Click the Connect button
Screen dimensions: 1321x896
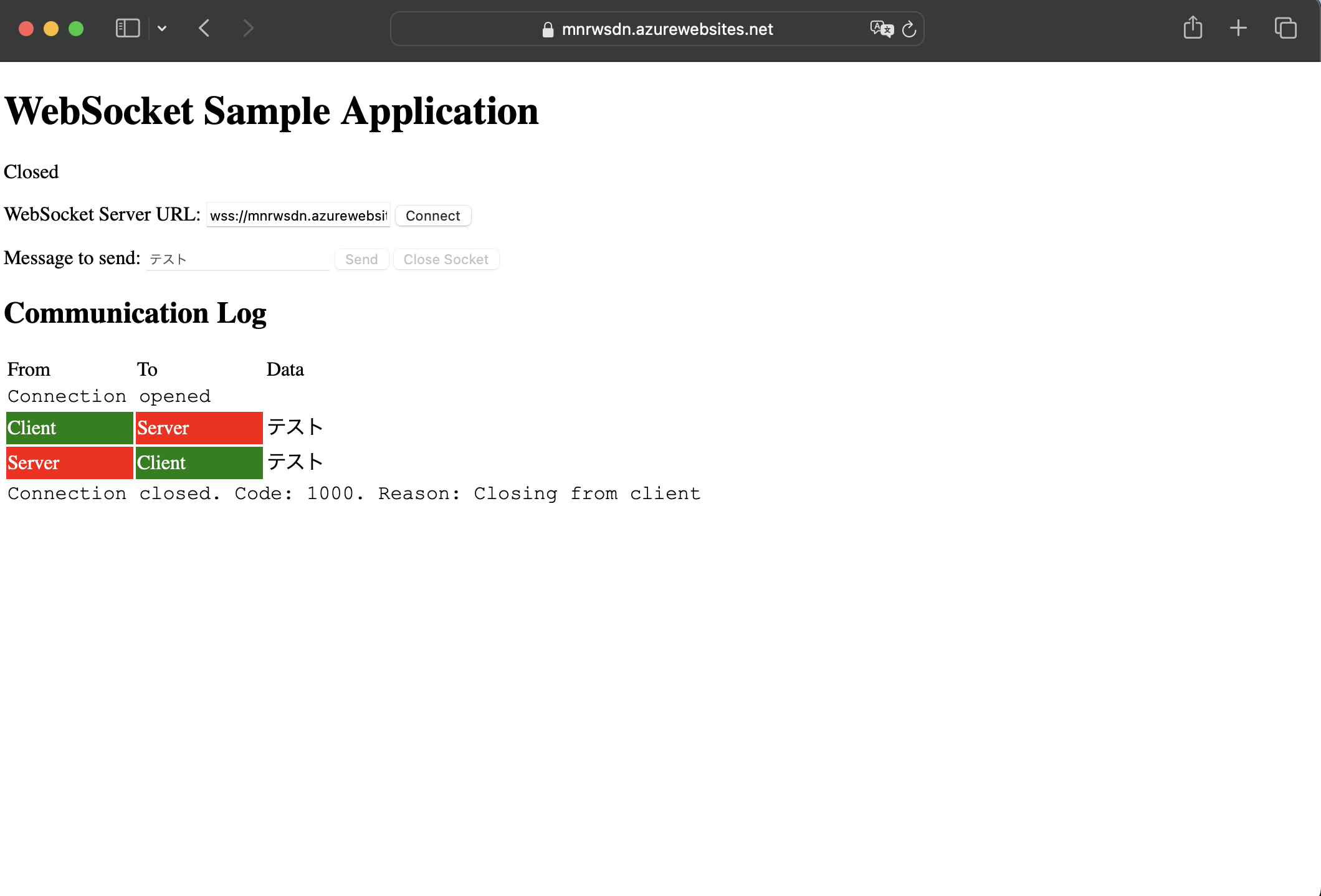pos(432,216)
